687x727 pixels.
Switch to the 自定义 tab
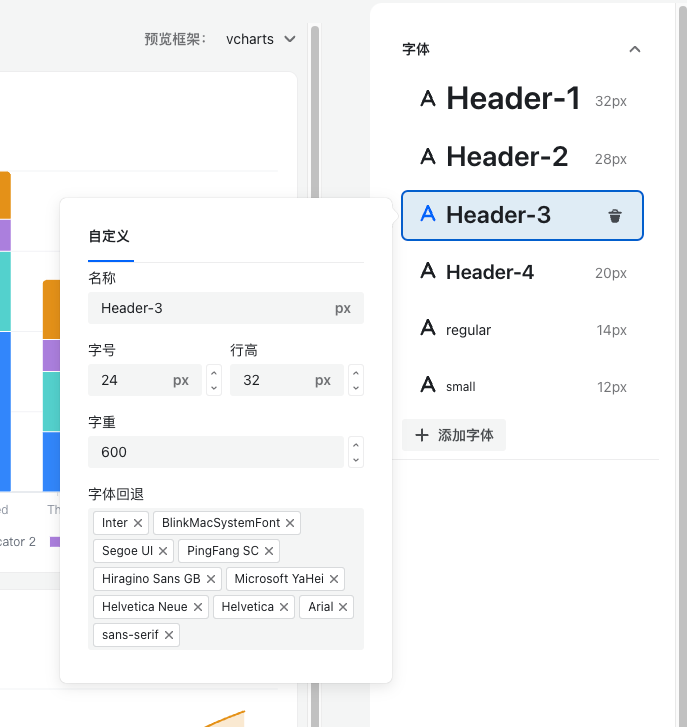pos(109,237)
